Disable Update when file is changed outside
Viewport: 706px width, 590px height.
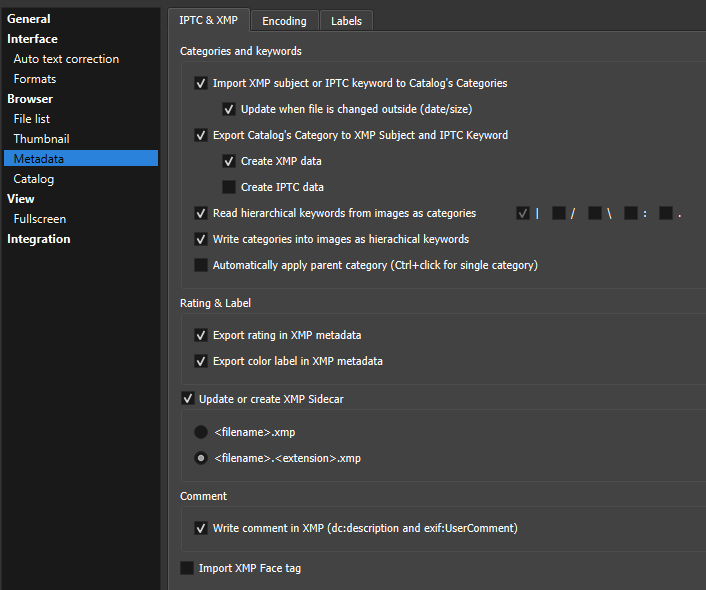(x=229, y=110)
